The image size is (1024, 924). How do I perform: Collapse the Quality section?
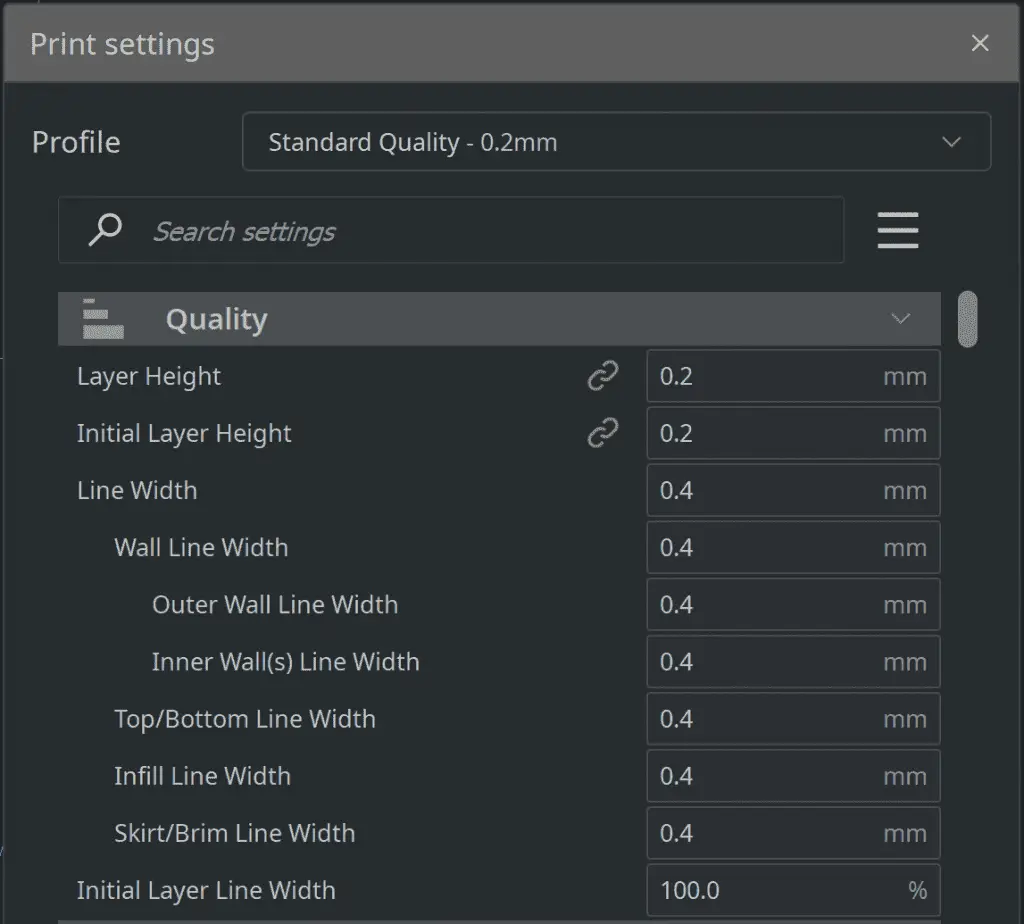pos(899,318)
